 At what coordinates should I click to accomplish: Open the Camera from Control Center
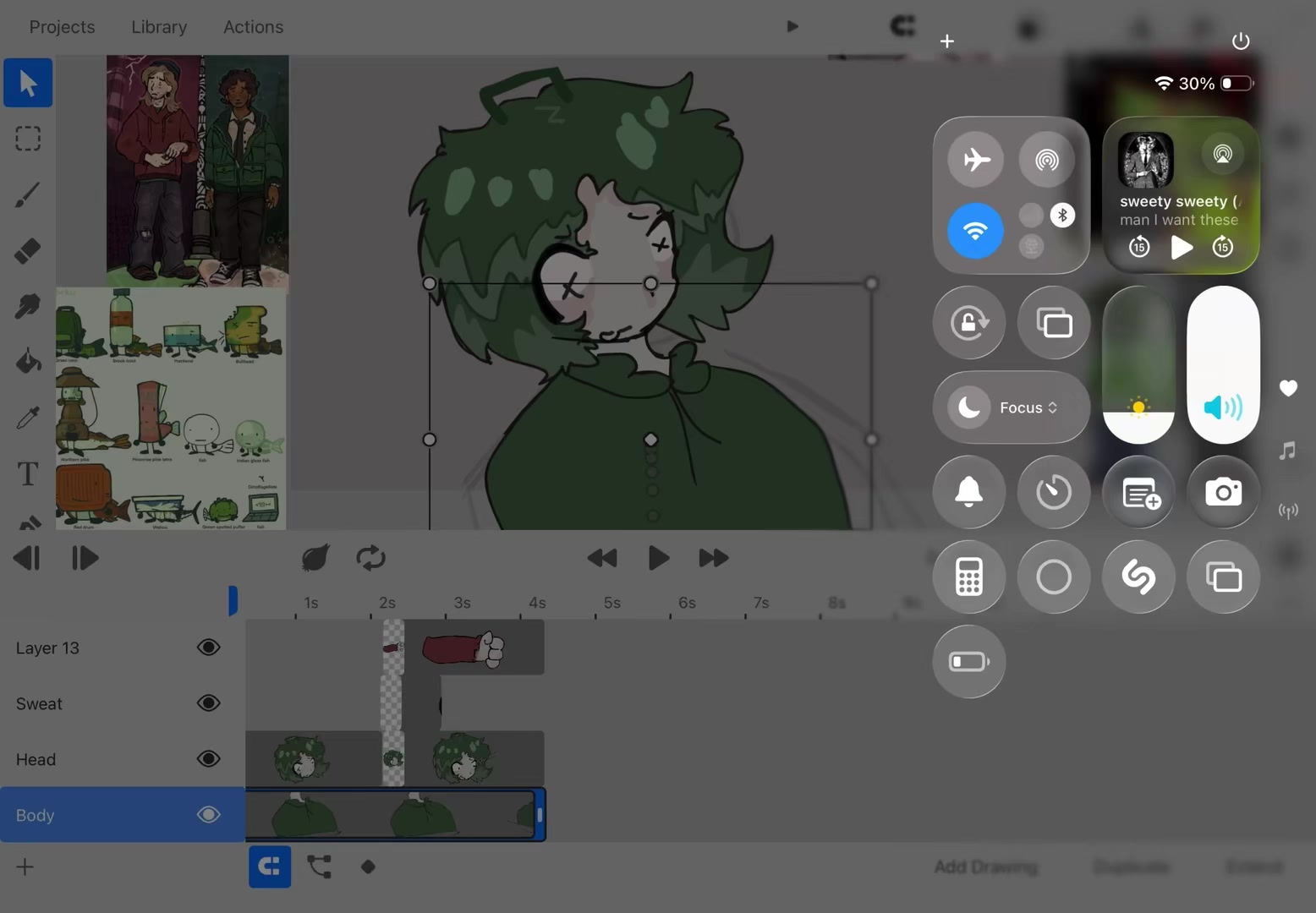[1223, 492]
